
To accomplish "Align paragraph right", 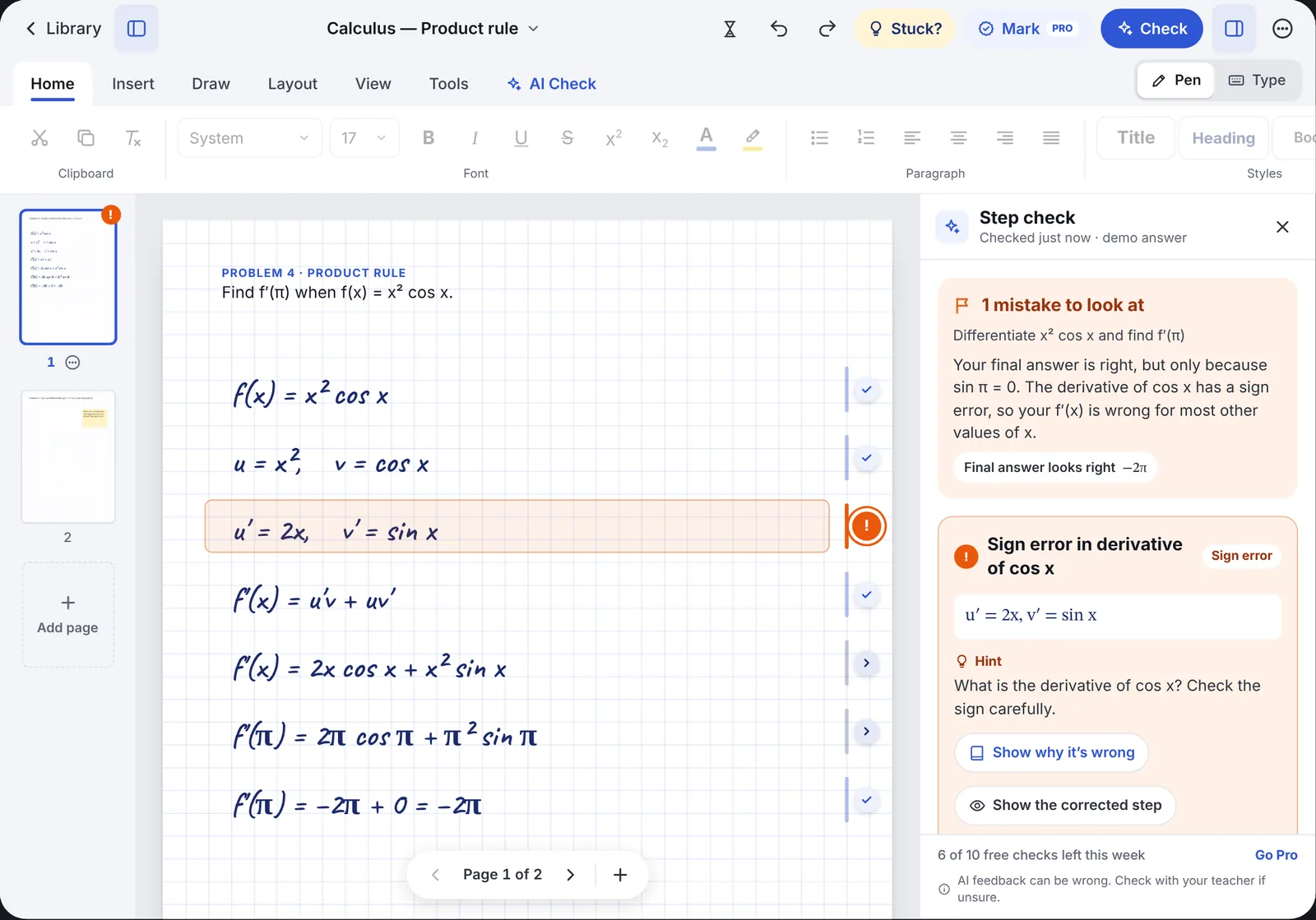I will coord(1004,138).
